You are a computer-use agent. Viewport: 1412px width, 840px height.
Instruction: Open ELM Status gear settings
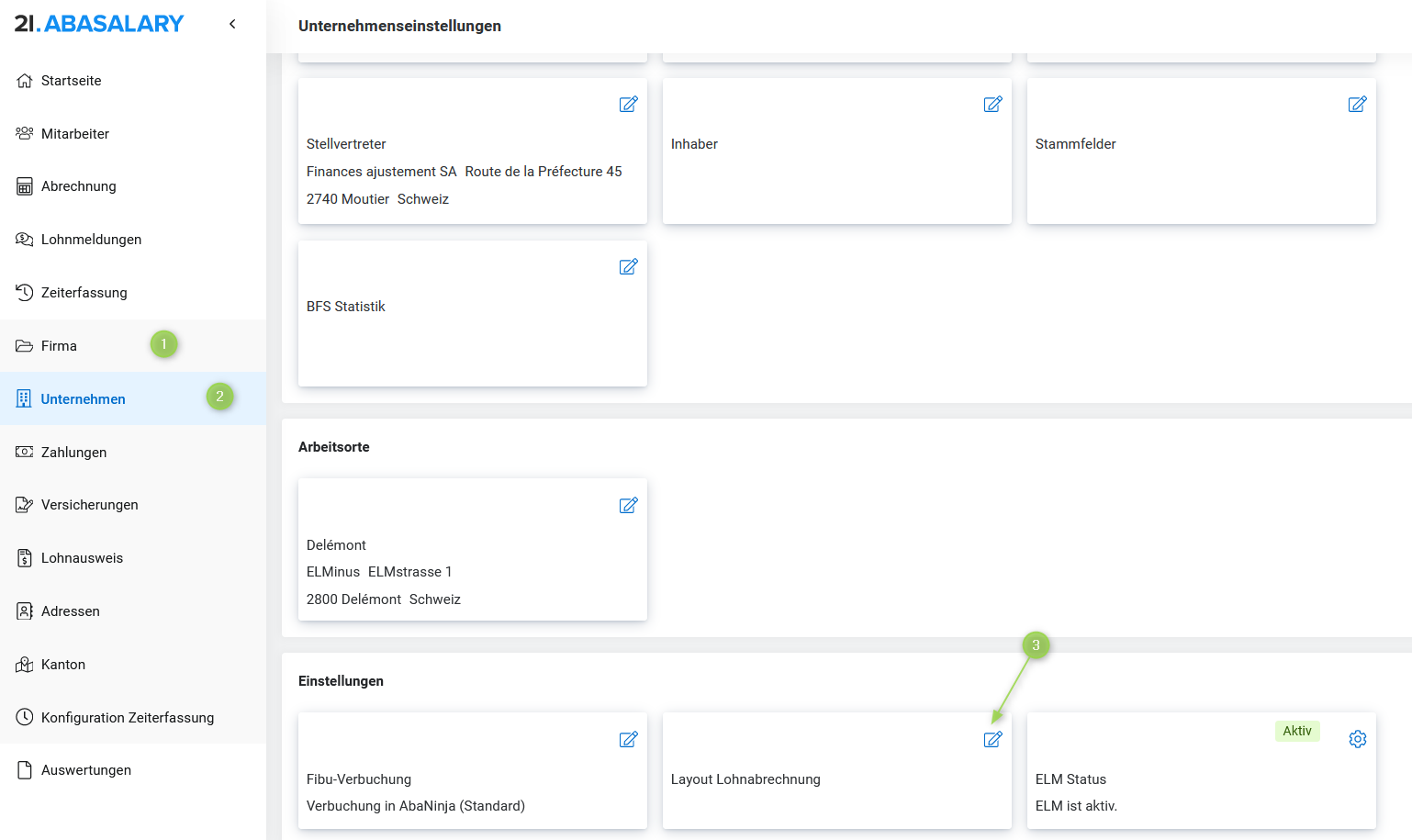pos(1357,740)
